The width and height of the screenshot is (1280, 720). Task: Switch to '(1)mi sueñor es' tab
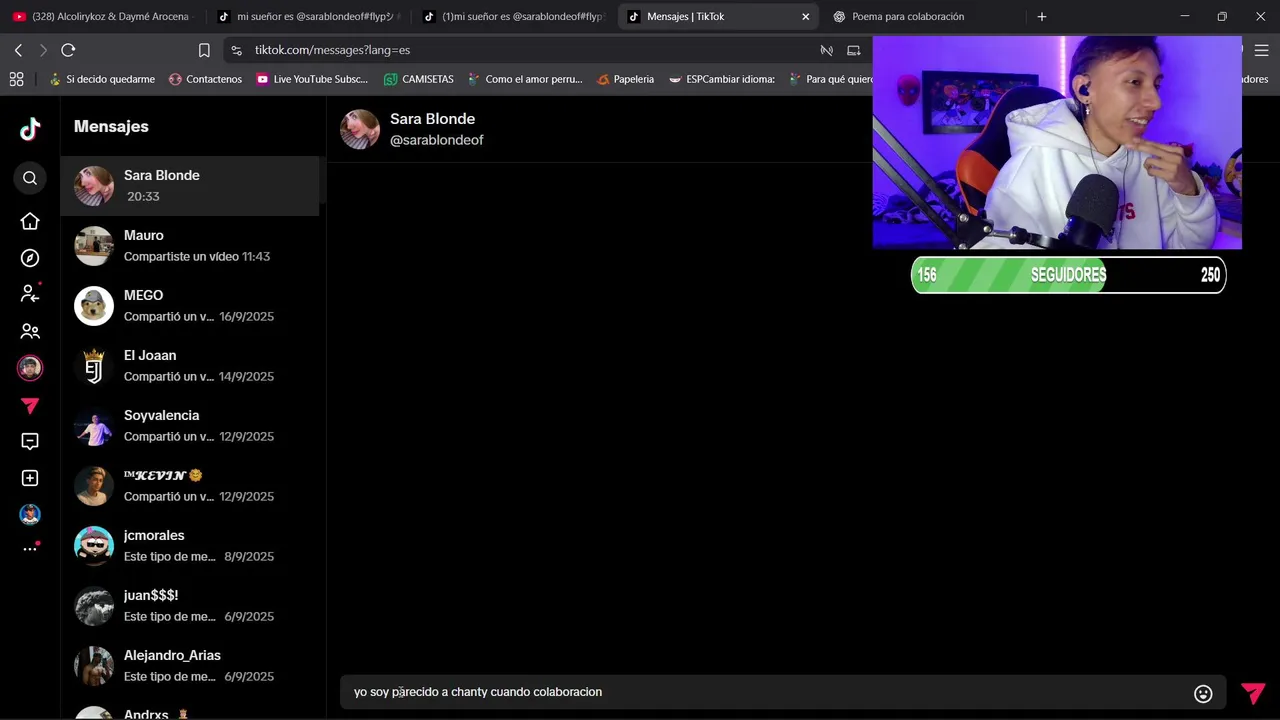(x=513, y=16)
